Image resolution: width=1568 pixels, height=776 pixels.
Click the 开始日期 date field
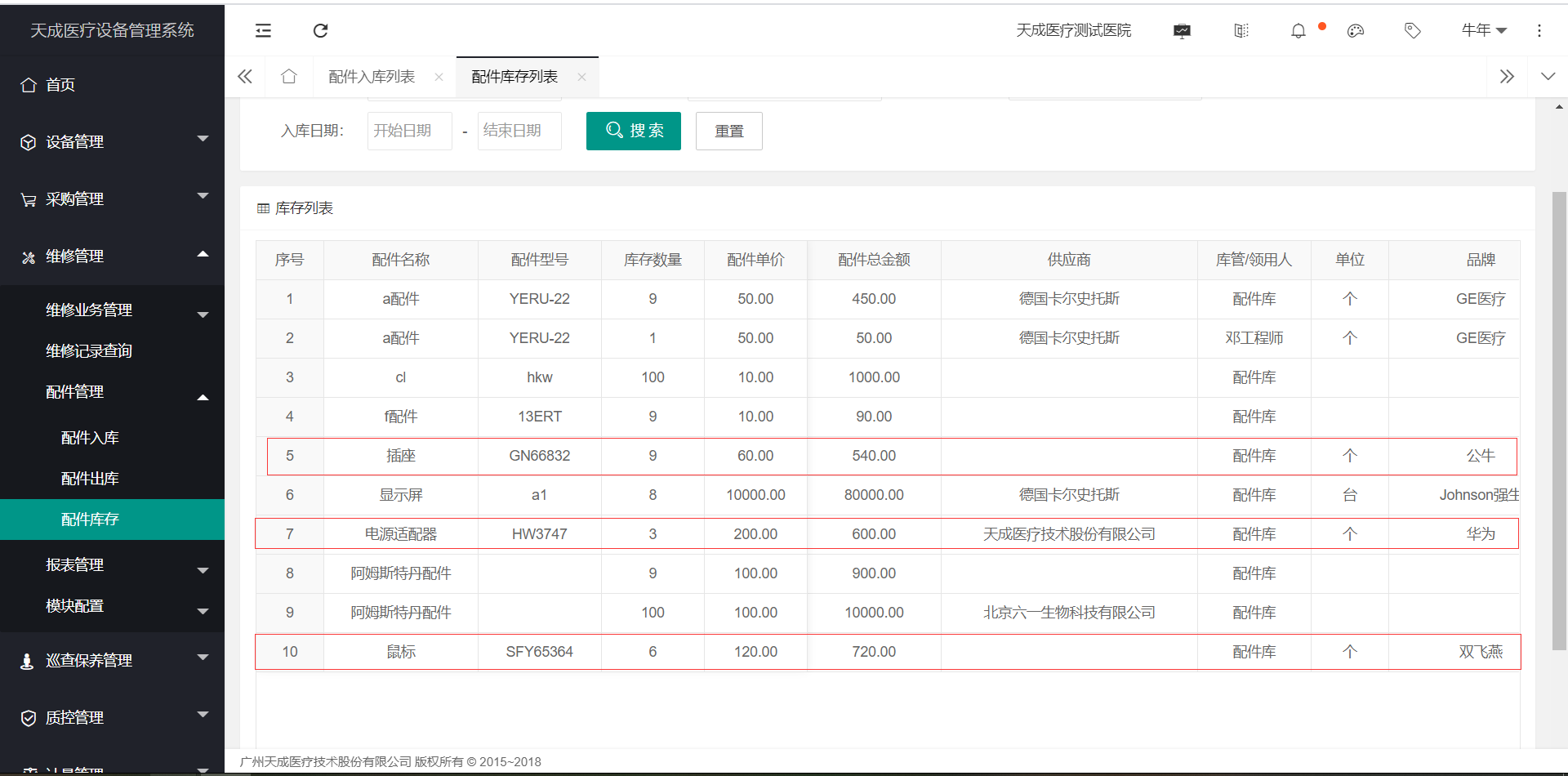pyautogui.click(x=410, y=131)
